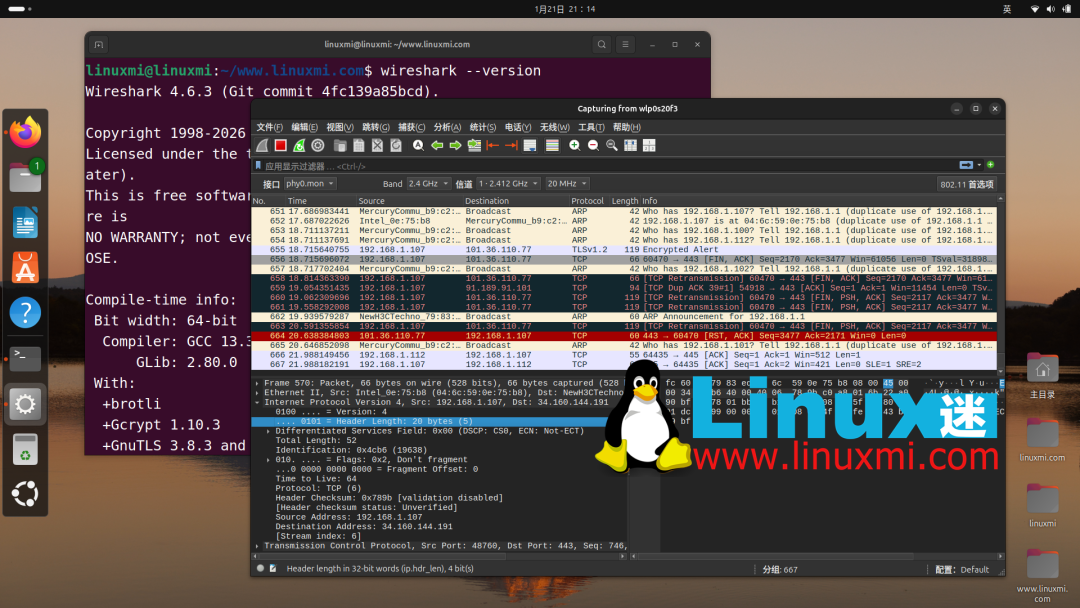Launch Firefox from the Ubuntu dock
The width and height of the screenshot is (1080, 608).
[x=25, y=129]
